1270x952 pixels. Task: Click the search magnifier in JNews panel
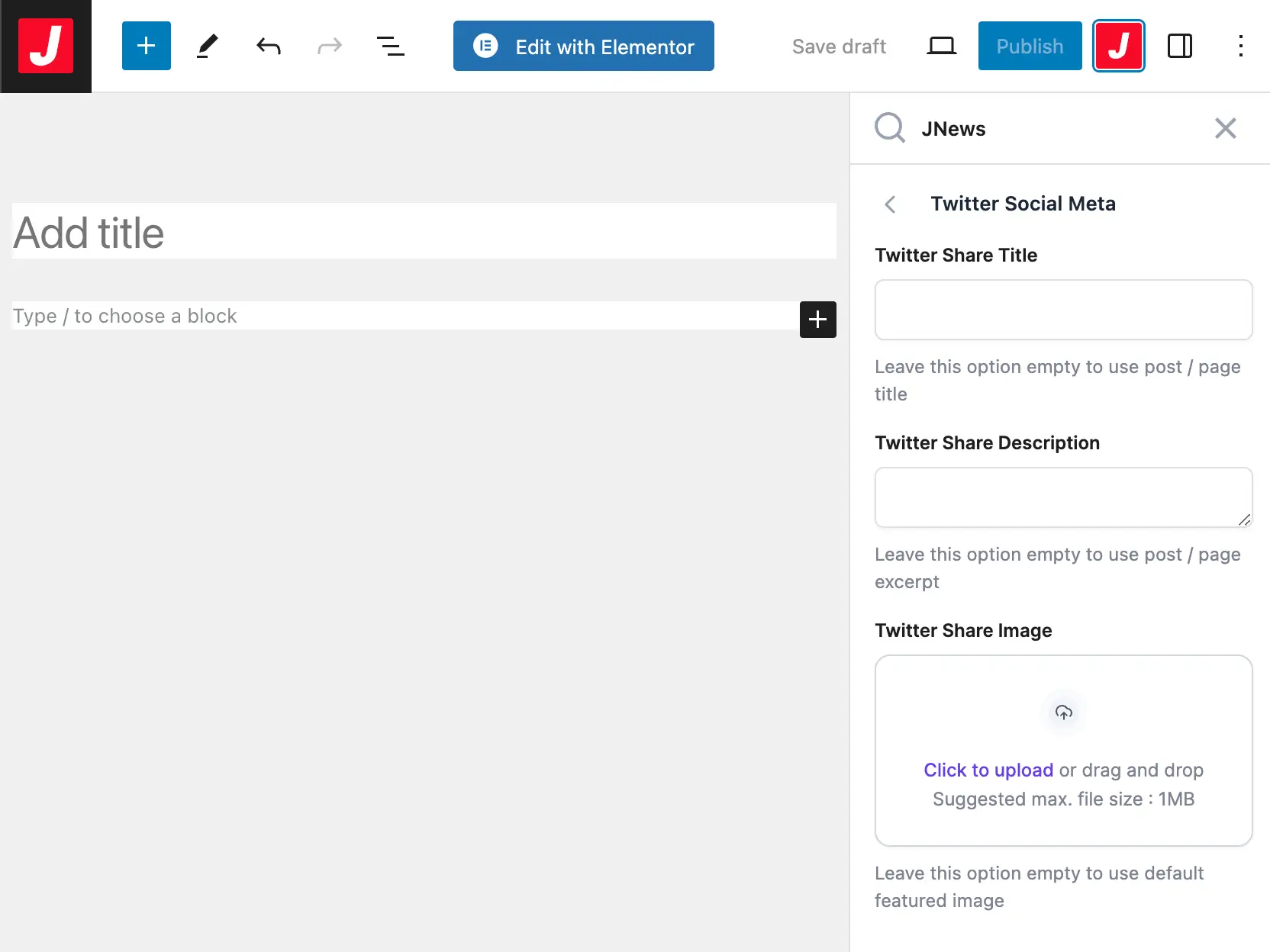[890, 128]
